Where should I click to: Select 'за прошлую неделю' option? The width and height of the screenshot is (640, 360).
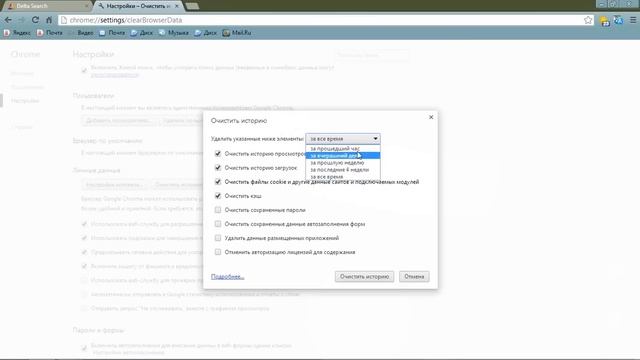(x=343, y=162)
